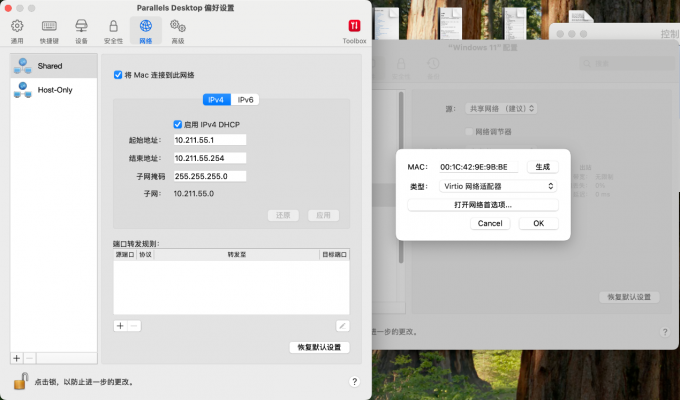Click 打开网络首选项... button

(483, 205)
